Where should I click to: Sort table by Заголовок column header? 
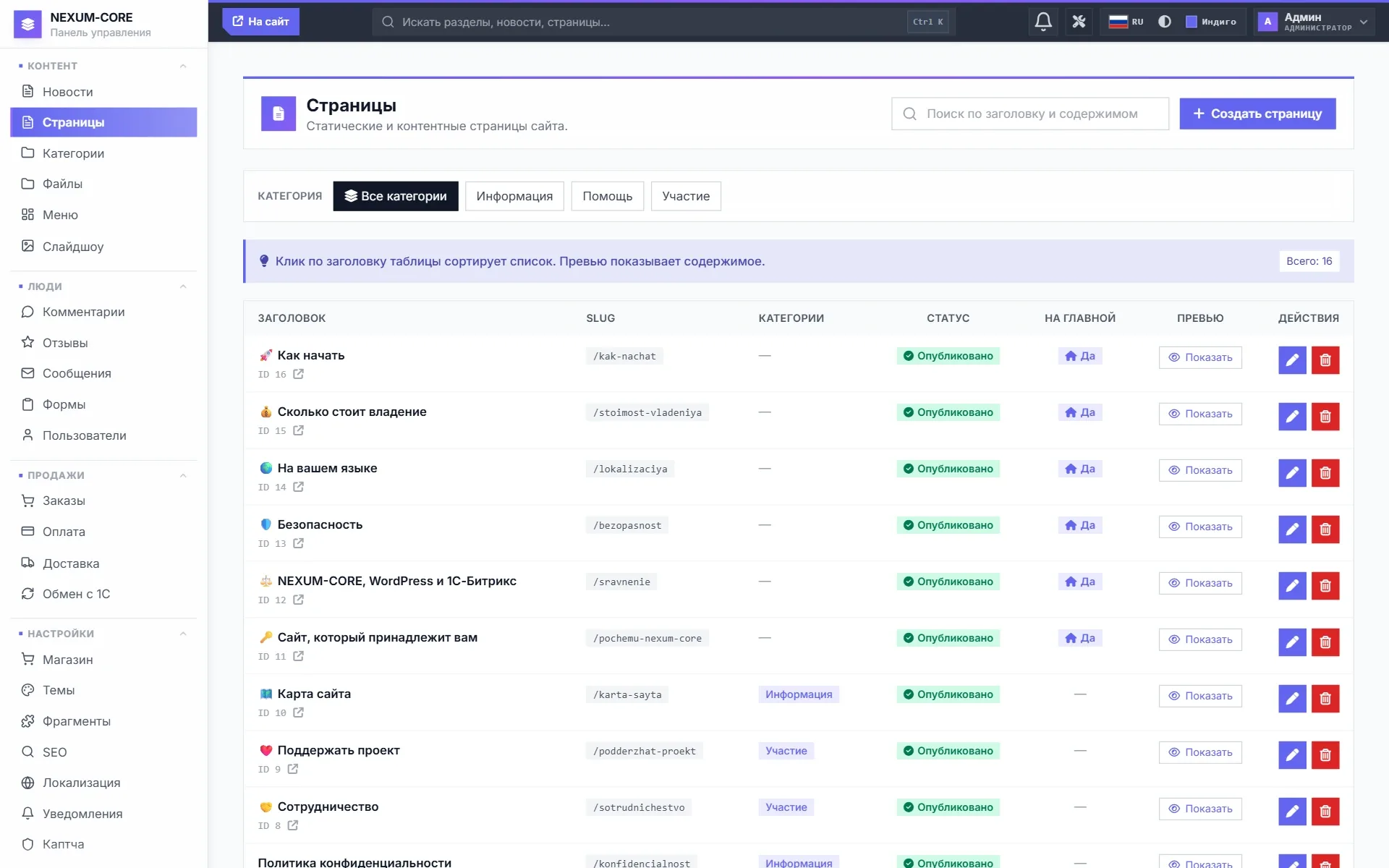[292, 318]
